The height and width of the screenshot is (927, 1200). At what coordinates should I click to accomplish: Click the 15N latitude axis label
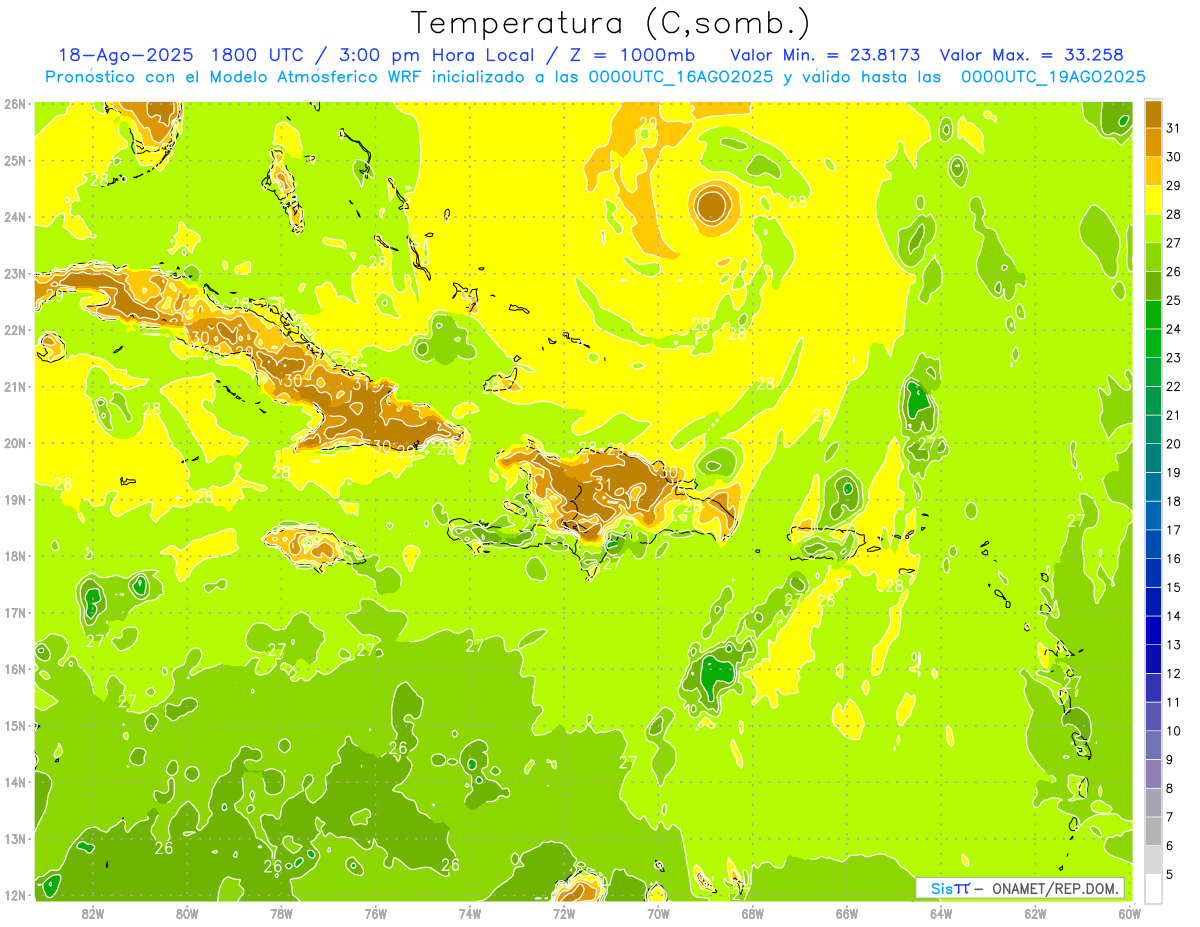pyautogui.click(x=15, y=725)
